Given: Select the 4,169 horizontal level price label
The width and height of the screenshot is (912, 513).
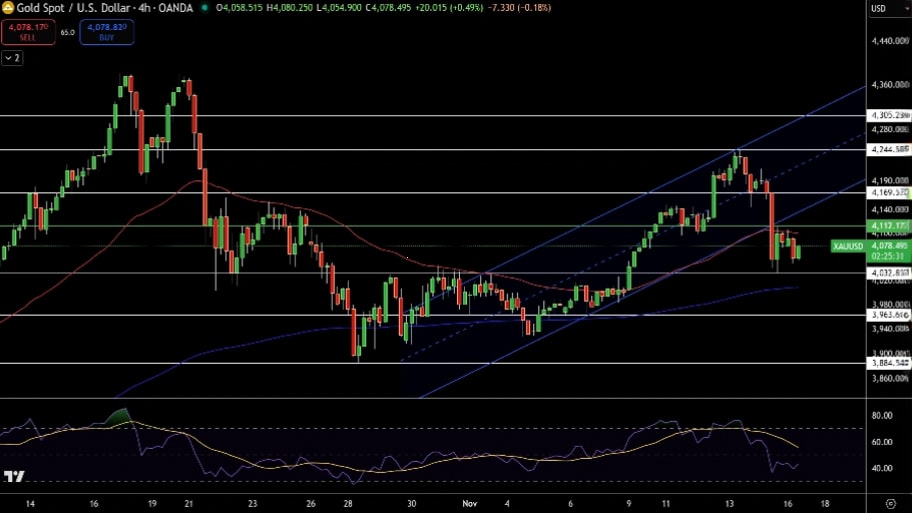Looking at the screenshot, I should point(888,192).
